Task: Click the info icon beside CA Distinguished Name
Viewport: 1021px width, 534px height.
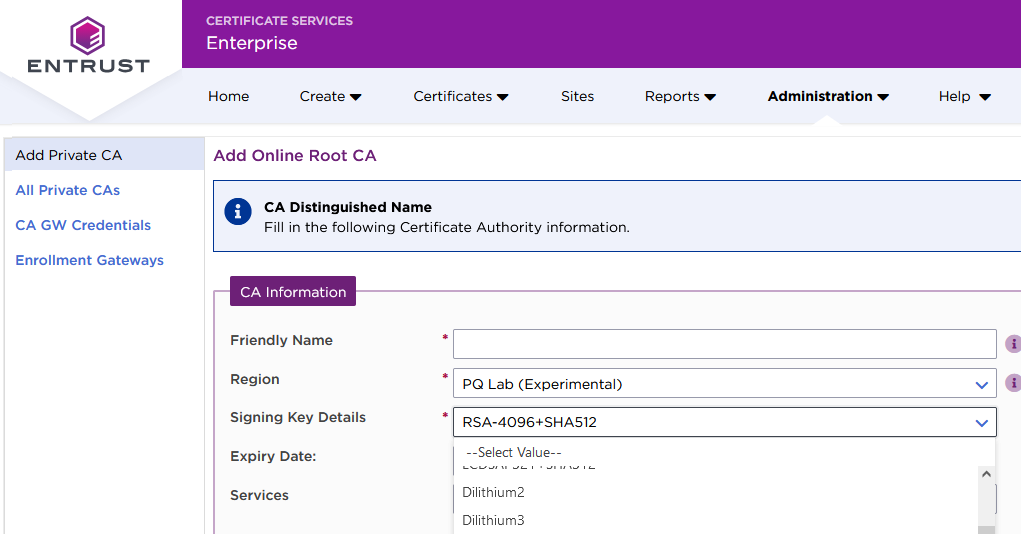Action: (x=238, y=212)
